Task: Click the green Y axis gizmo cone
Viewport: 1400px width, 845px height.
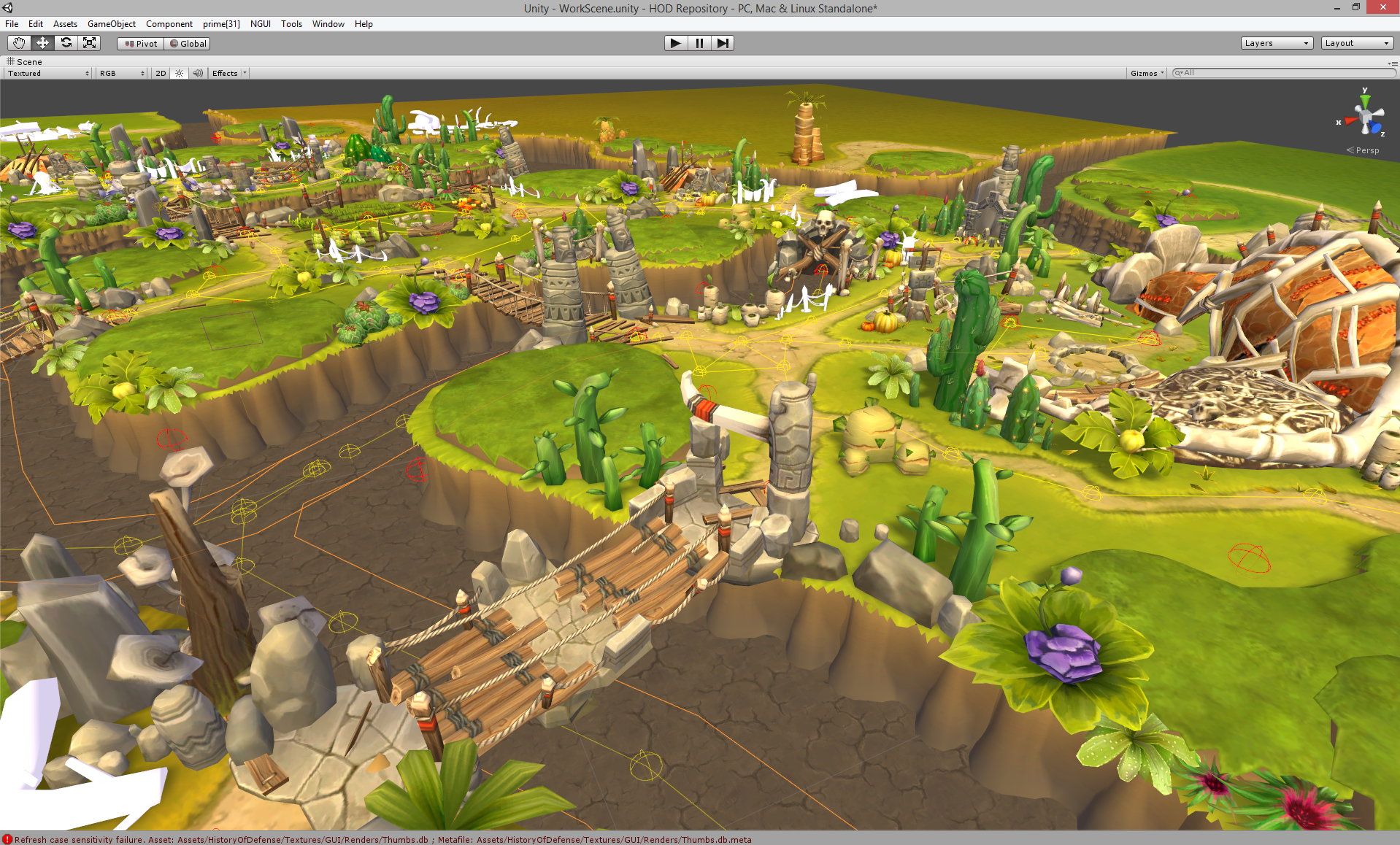Action: [1365, 100]
